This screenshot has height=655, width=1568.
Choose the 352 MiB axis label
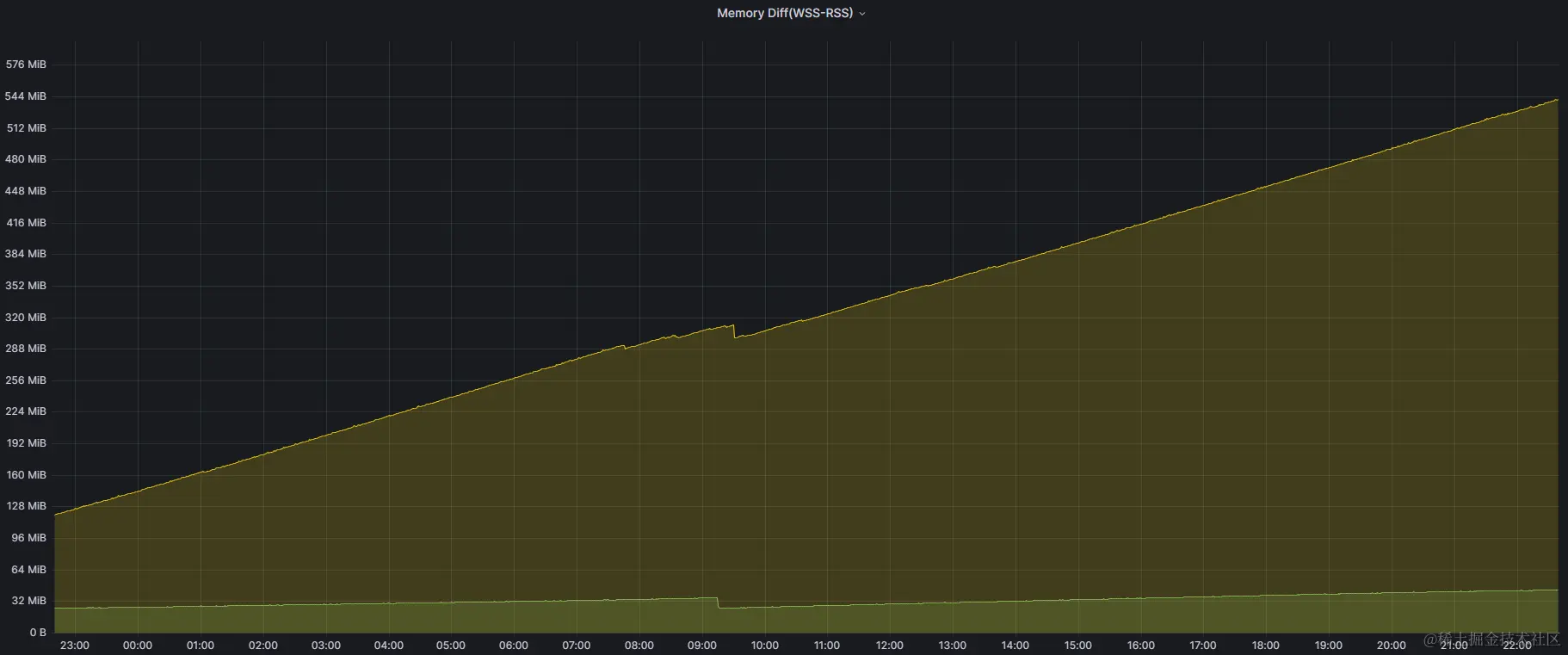click(x=26, y=286)
